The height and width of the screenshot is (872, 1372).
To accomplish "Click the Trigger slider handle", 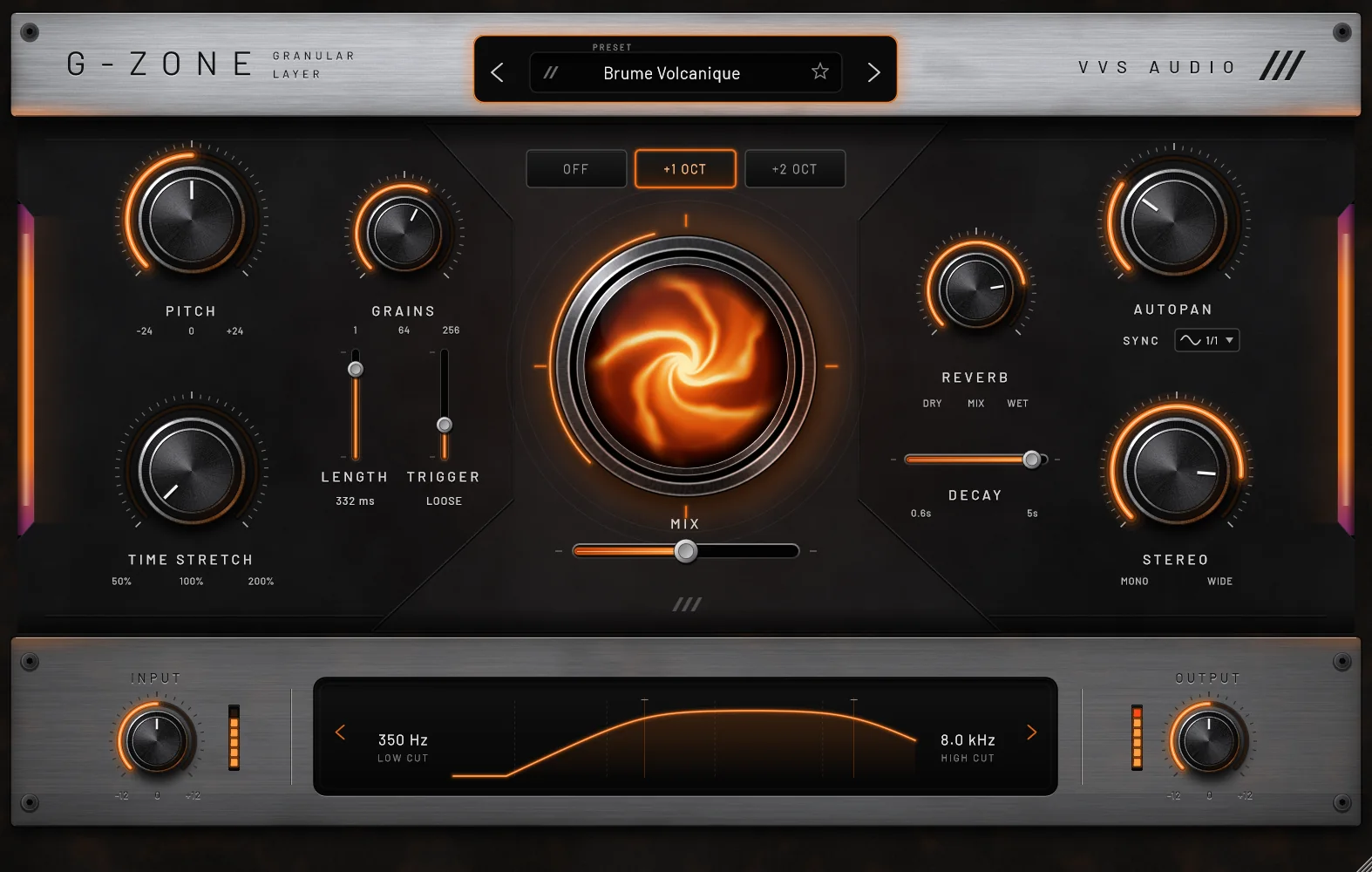I will pyautogui.click(x=445, y=425).
